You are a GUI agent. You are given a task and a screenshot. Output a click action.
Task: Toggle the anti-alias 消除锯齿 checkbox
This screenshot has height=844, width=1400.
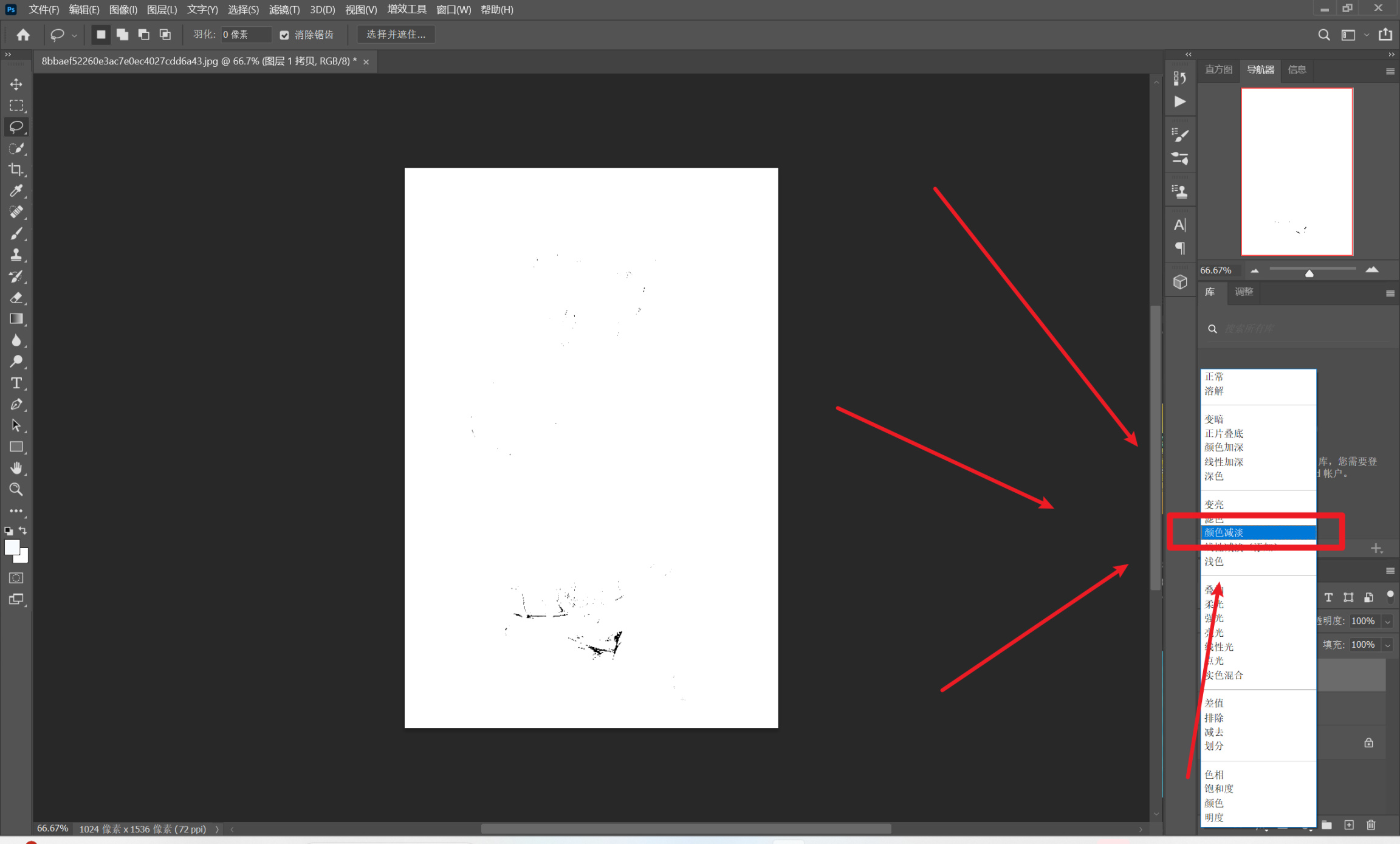(284, 35)
